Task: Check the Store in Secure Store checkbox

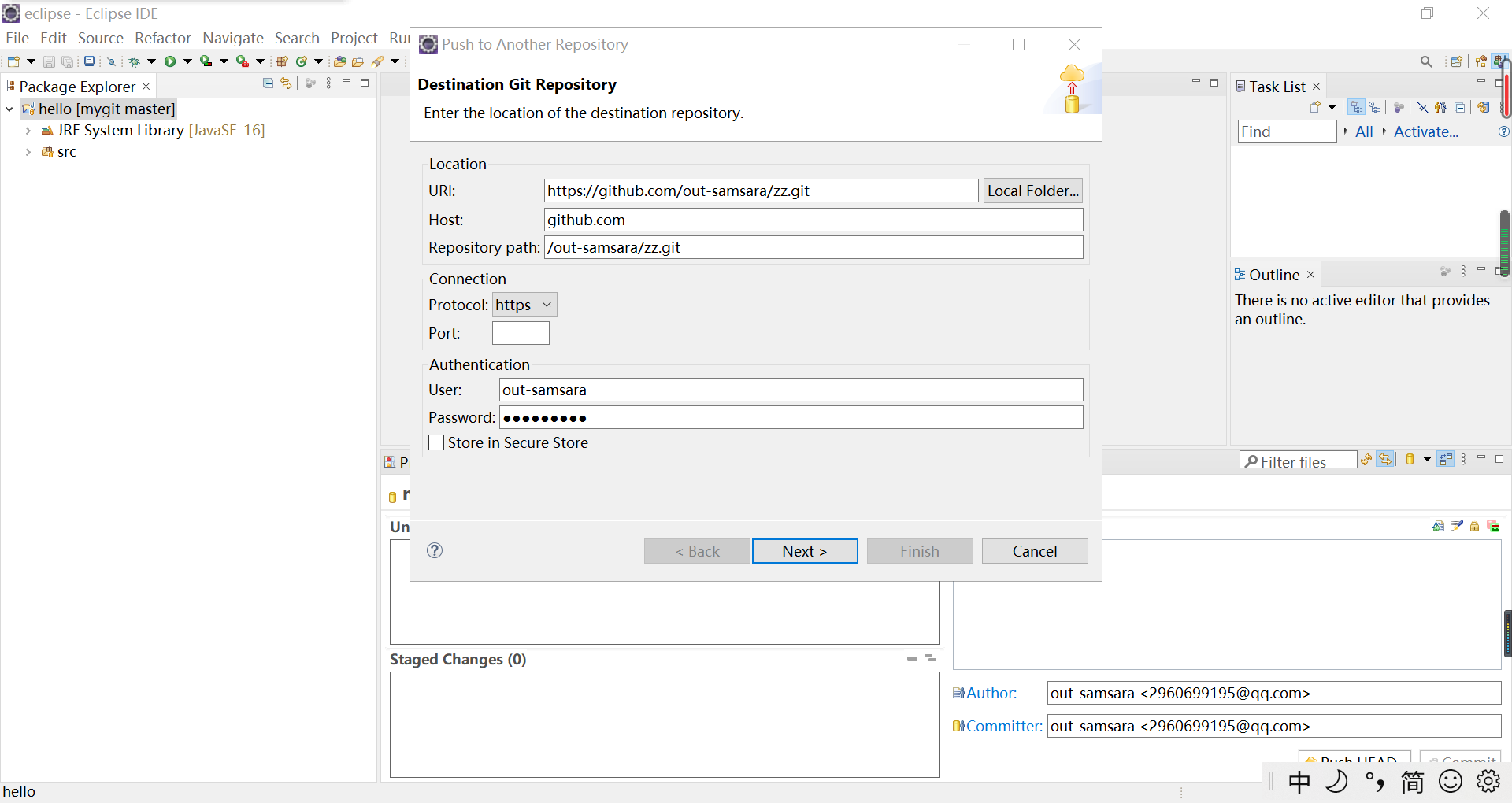Action: (x=436, y=442)
